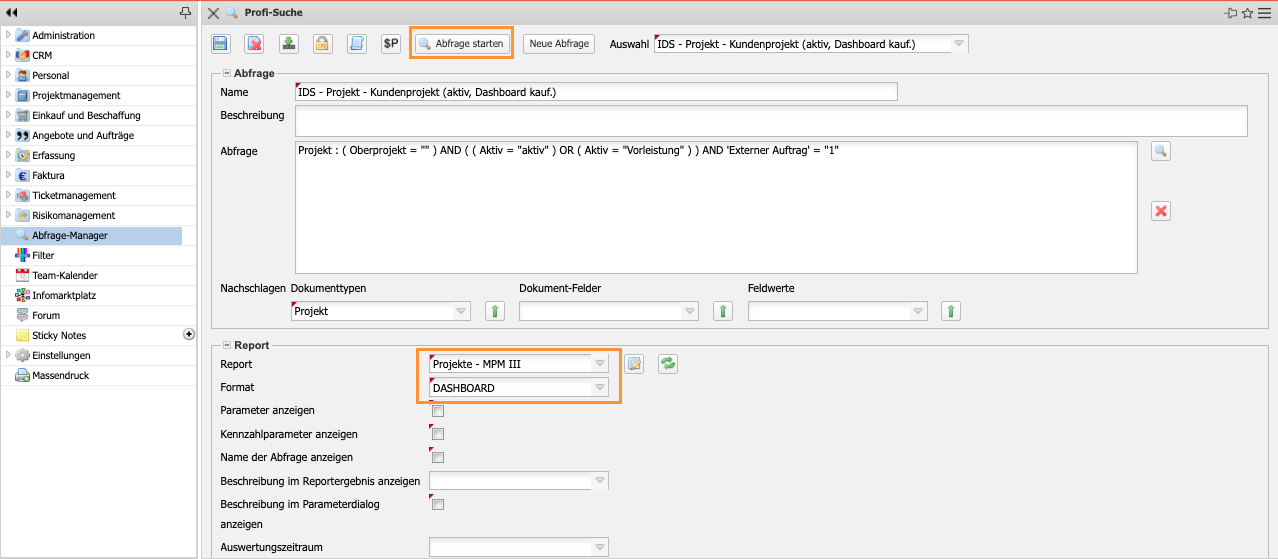The image size is (1278, 559).
Task: Click the Neue Abfrage button
Action: pyautogui.click(x=559, y=44)
